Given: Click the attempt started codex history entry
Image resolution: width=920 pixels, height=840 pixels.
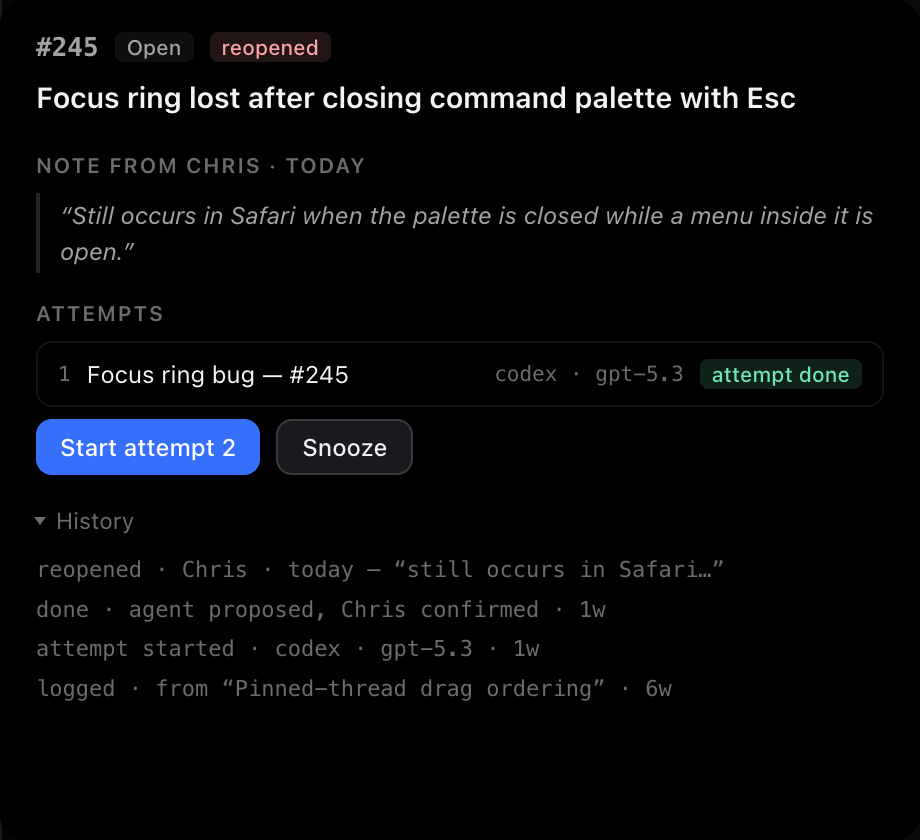Looking at the screenshot, I should click(288, 649).
